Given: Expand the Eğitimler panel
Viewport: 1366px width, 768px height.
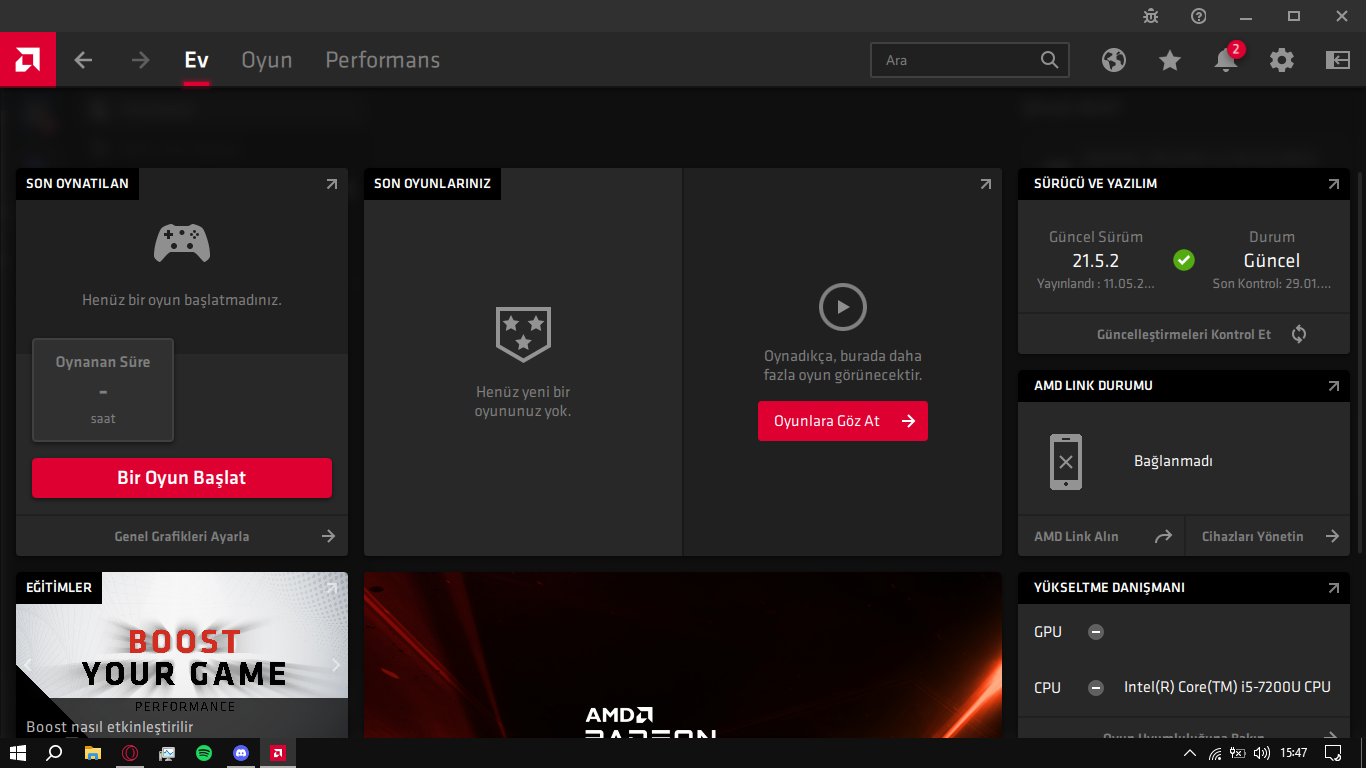Looking at the screenshot, I should (x=332, y=588).
